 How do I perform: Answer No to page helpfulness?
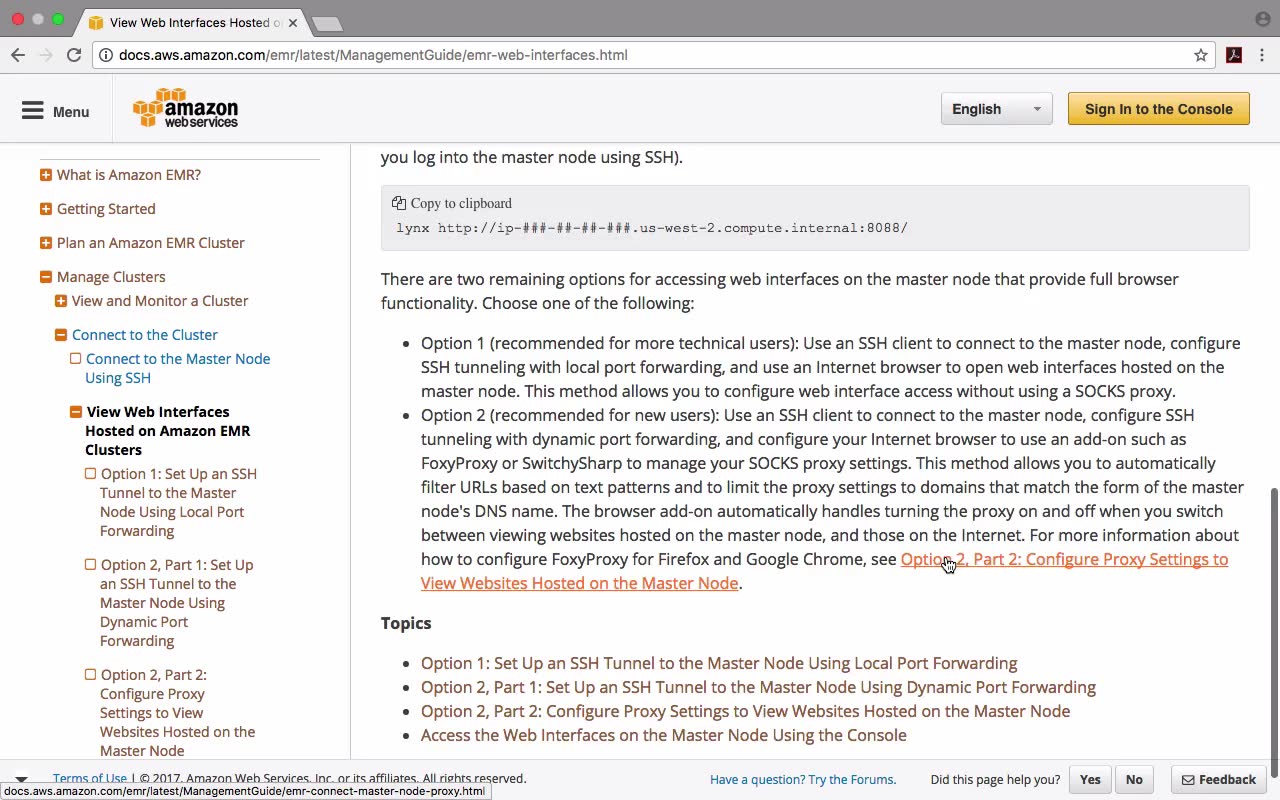tap(1134, 780)
